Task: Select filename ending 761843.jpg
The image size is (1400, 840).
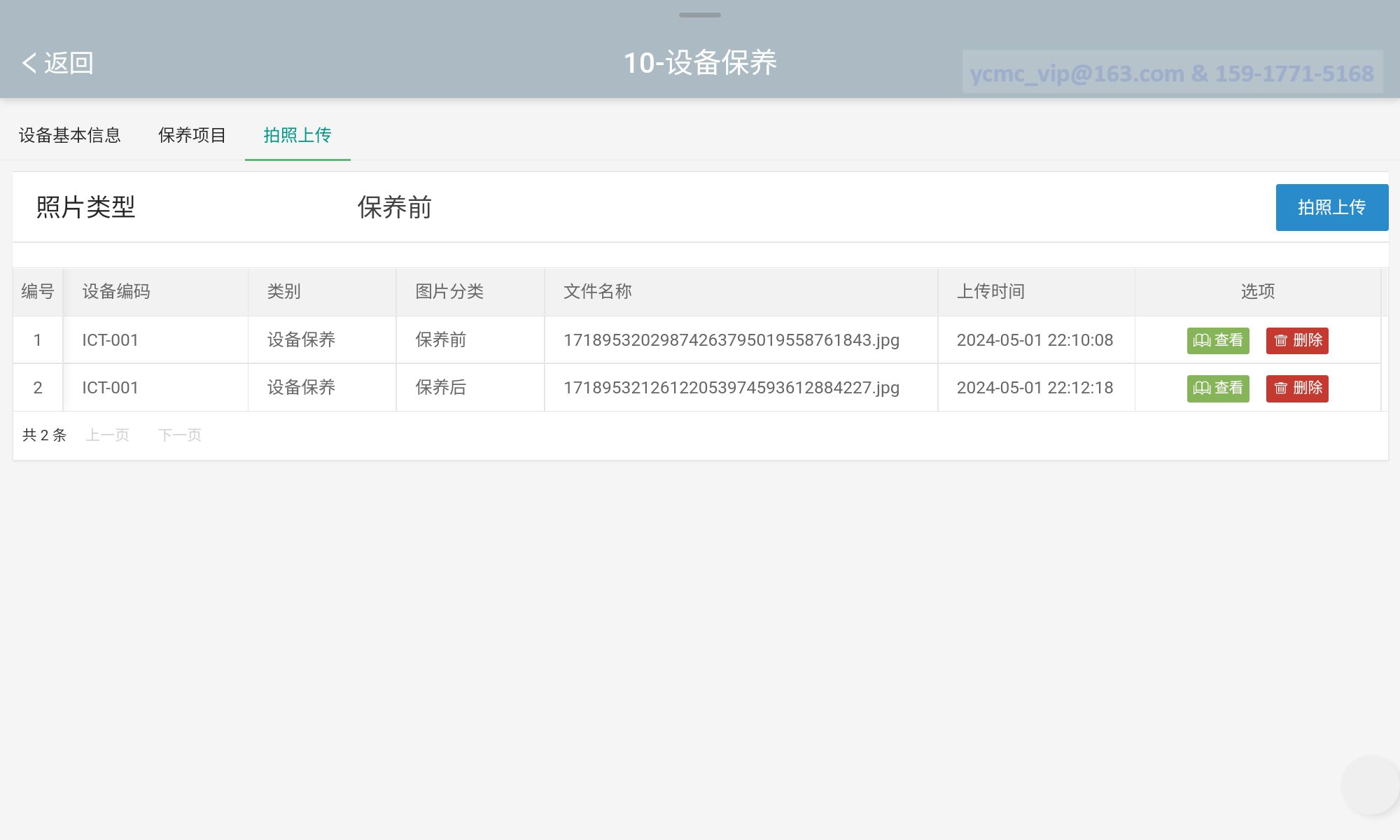Action: pyautogui.click(x=731, y=340)
